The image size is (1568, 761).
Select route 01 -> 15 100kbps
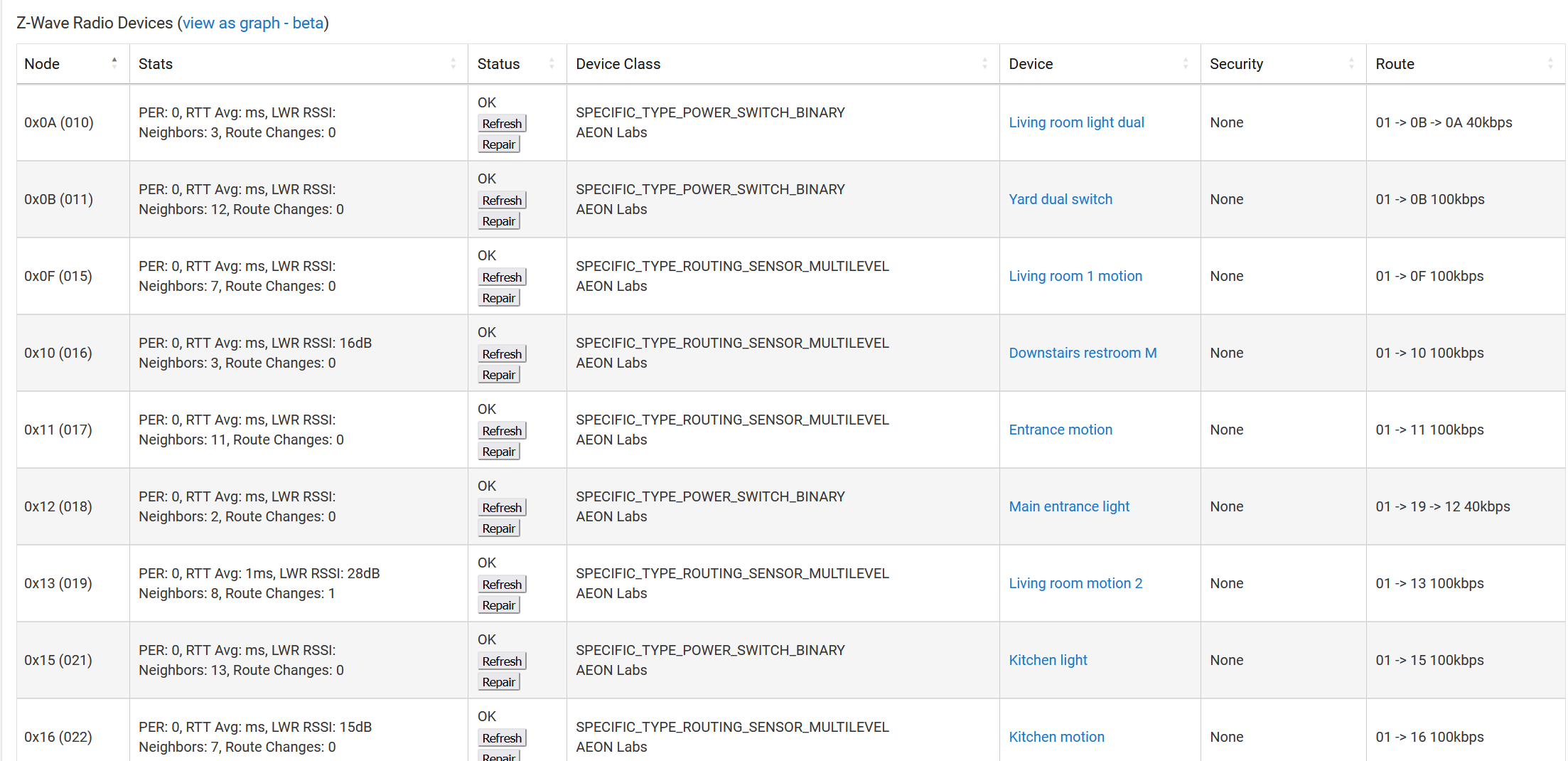click(1429, 660)
